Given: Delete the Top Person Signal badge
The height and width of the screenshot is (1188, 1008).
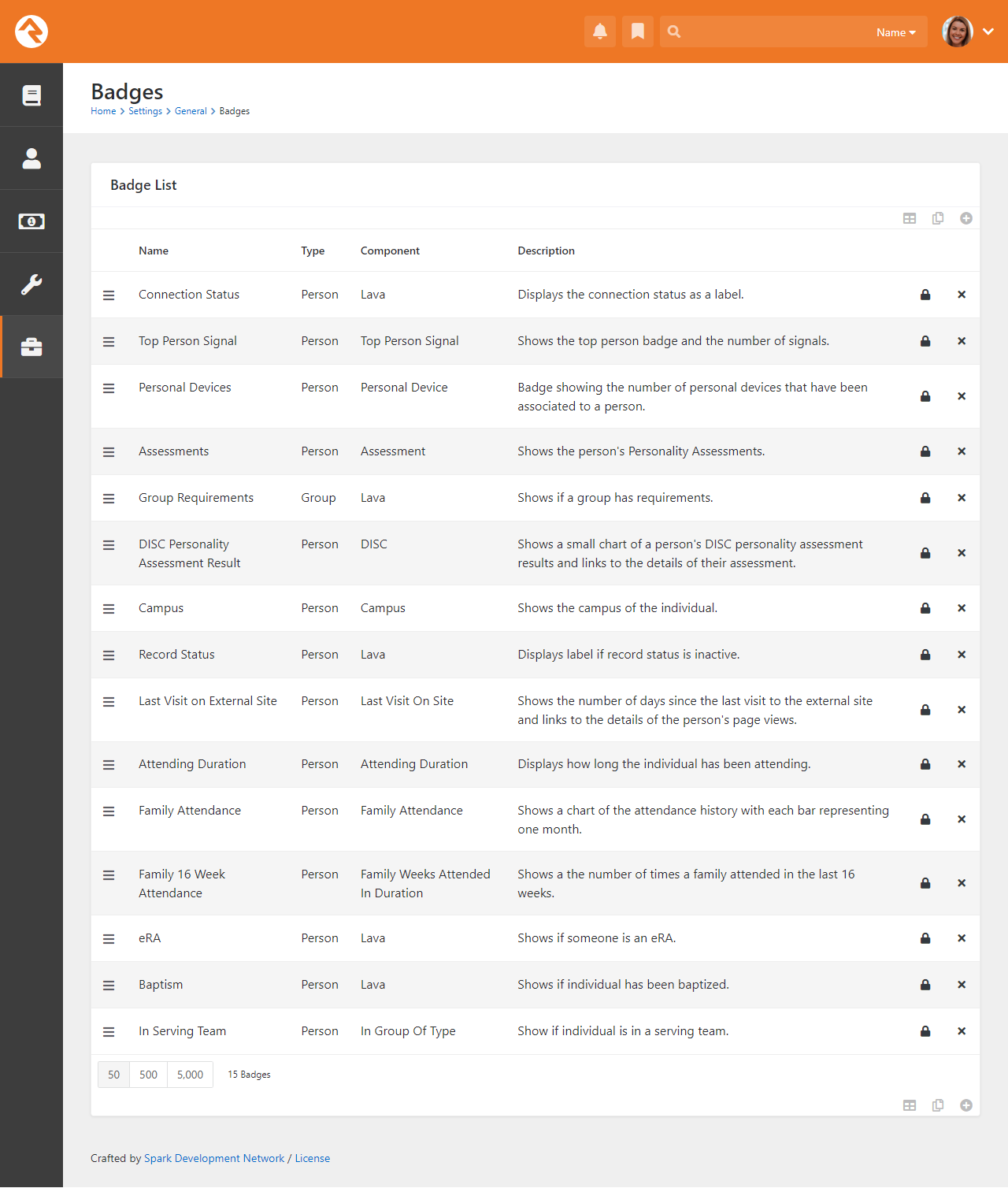Looking at the screenshot, I should click(962, 341).
